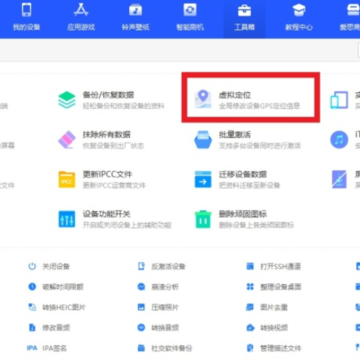Launch the 迁移设备数据 migration tool
Screen dimensions: 360x360
[237, 179]
